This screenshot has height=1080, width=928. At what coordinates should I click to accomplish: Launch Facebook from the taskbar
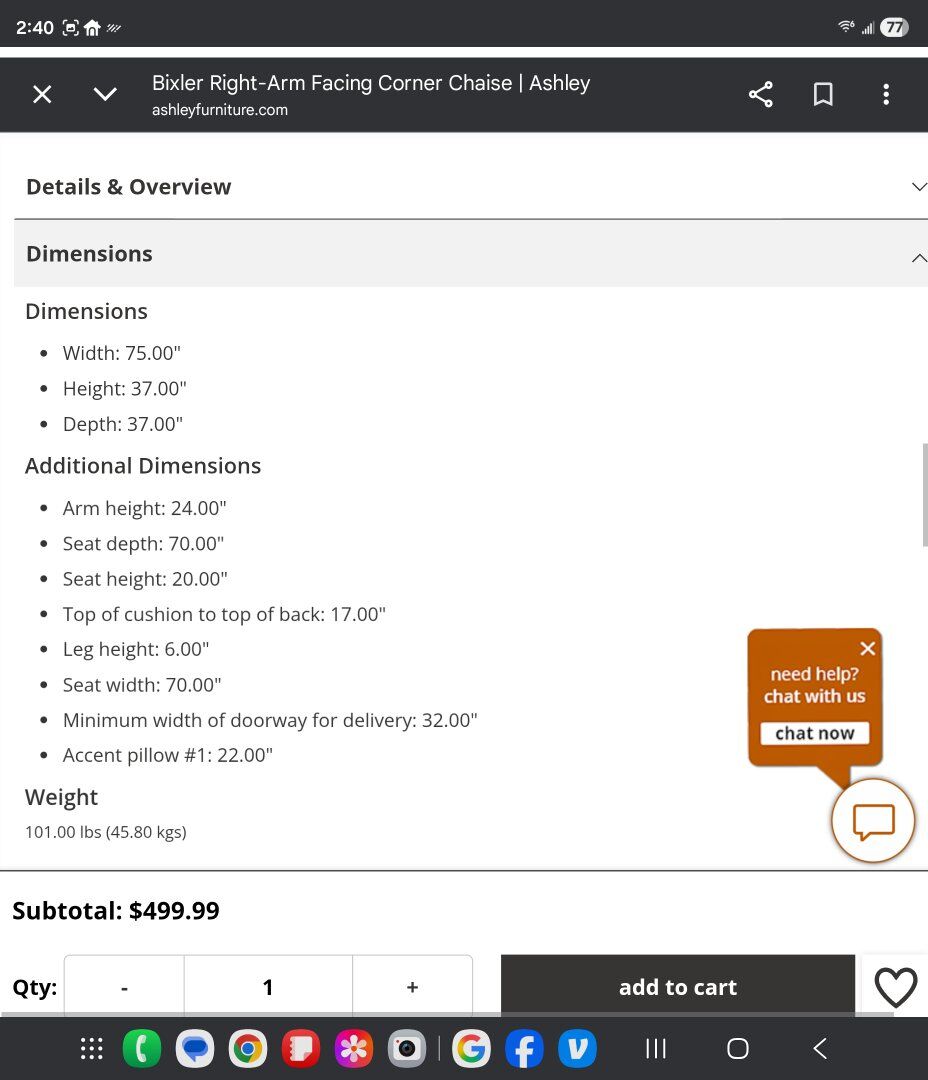524,1048
